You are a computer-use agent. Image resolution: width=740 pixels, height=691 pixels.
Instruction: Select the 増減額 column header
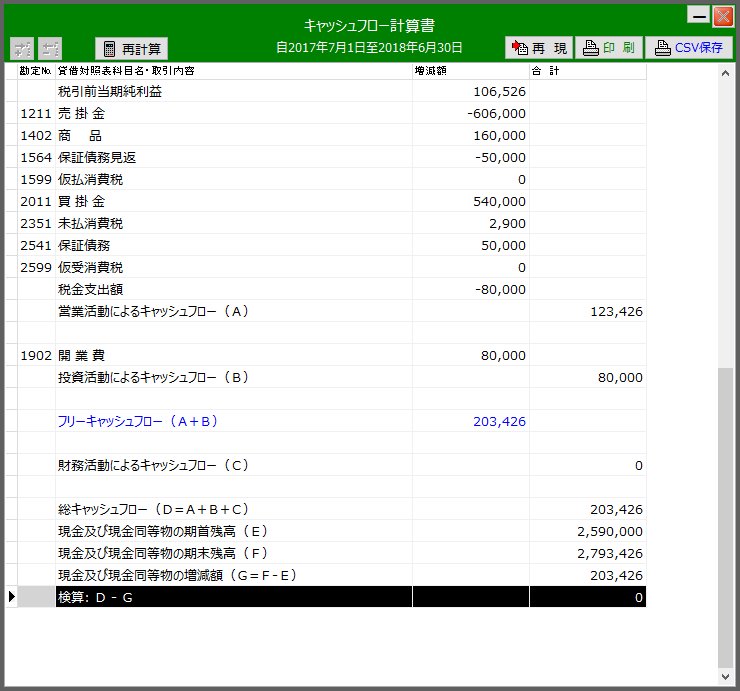[x=470, y=71]
